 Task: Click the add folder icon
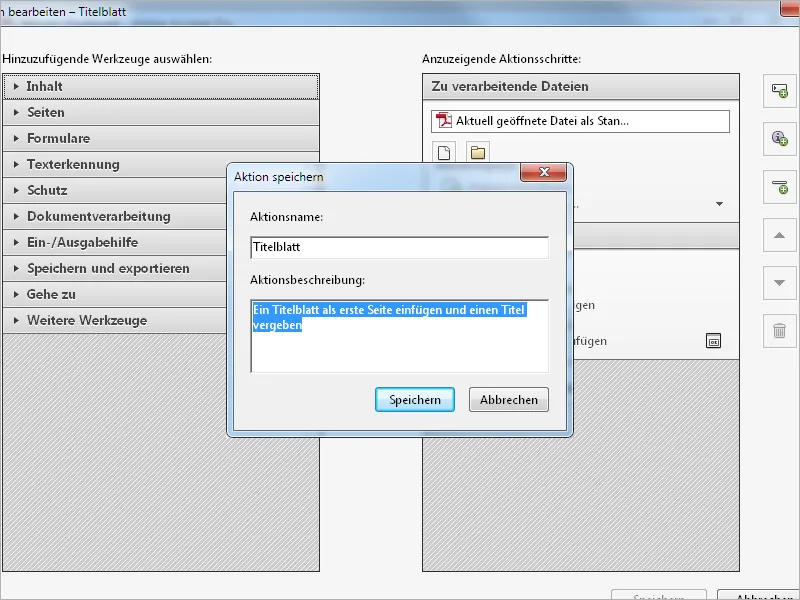pyautogui.click(x=478, y=153)
